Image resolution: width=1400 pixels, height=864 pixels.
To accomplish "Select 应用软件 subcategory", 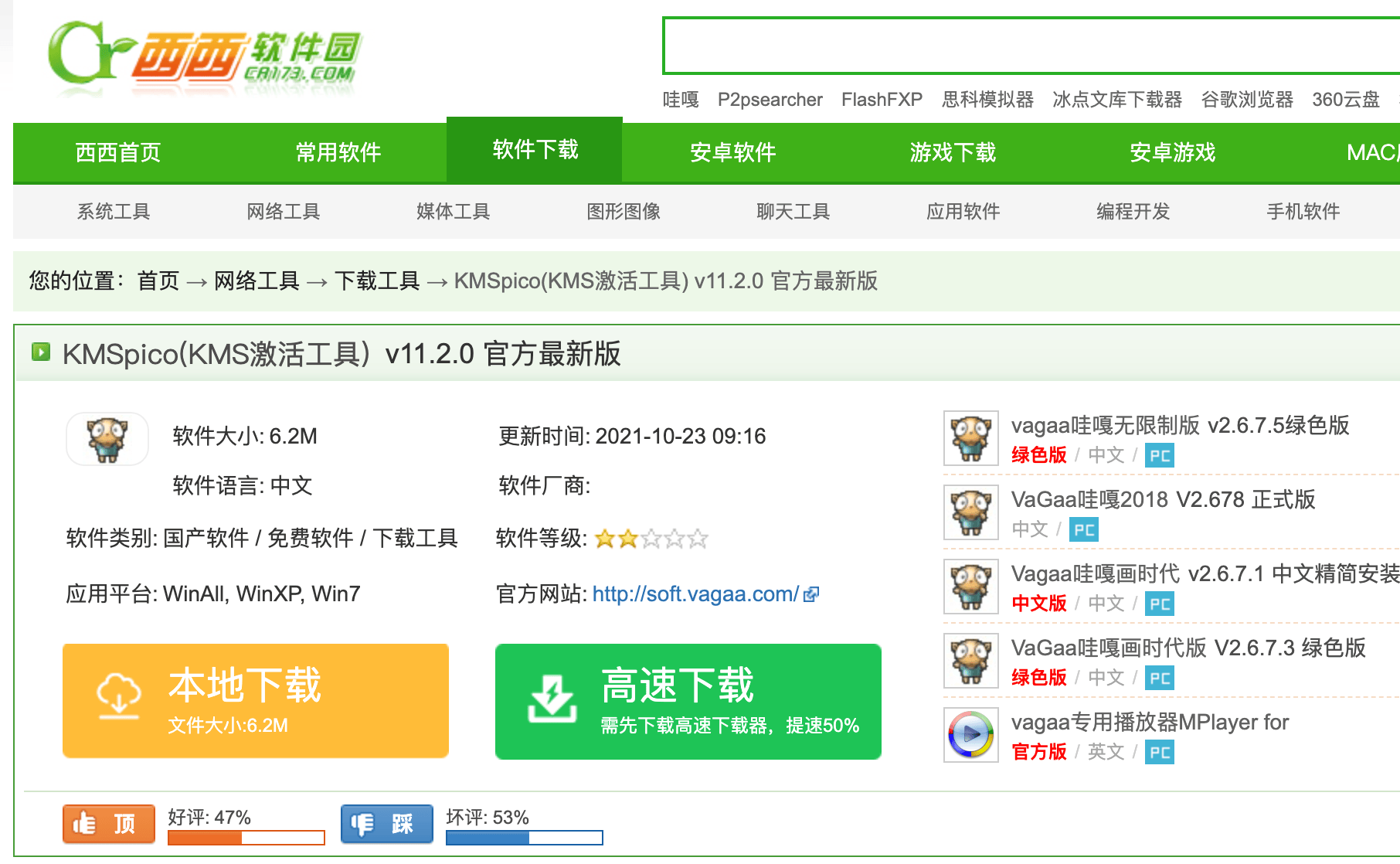I will tap(963, 212).
